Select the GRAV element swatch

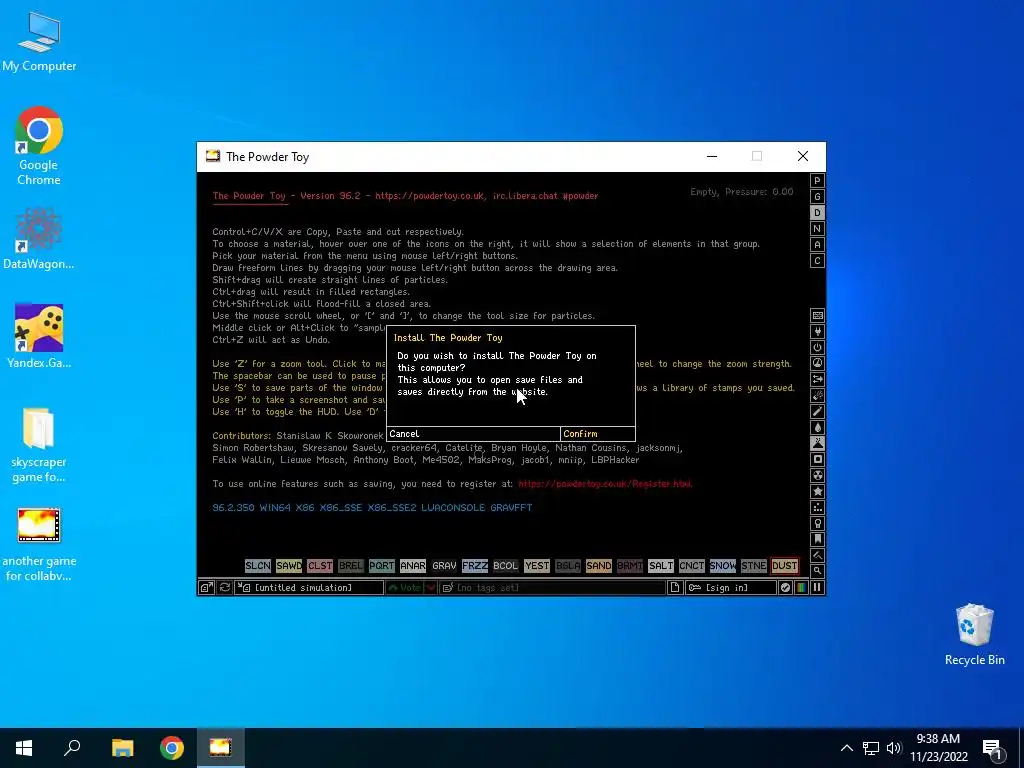point(444,566)
